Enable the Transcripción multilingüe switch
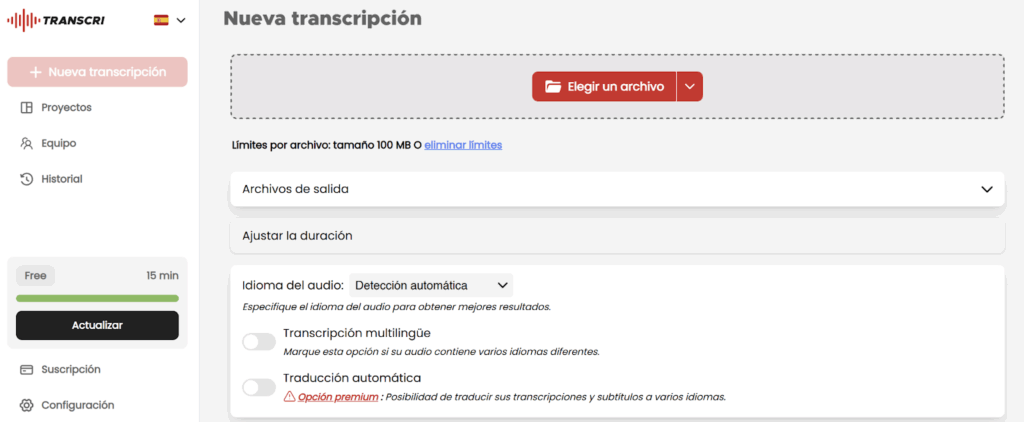Screen dimensions: 1024x422 [259, 342]
